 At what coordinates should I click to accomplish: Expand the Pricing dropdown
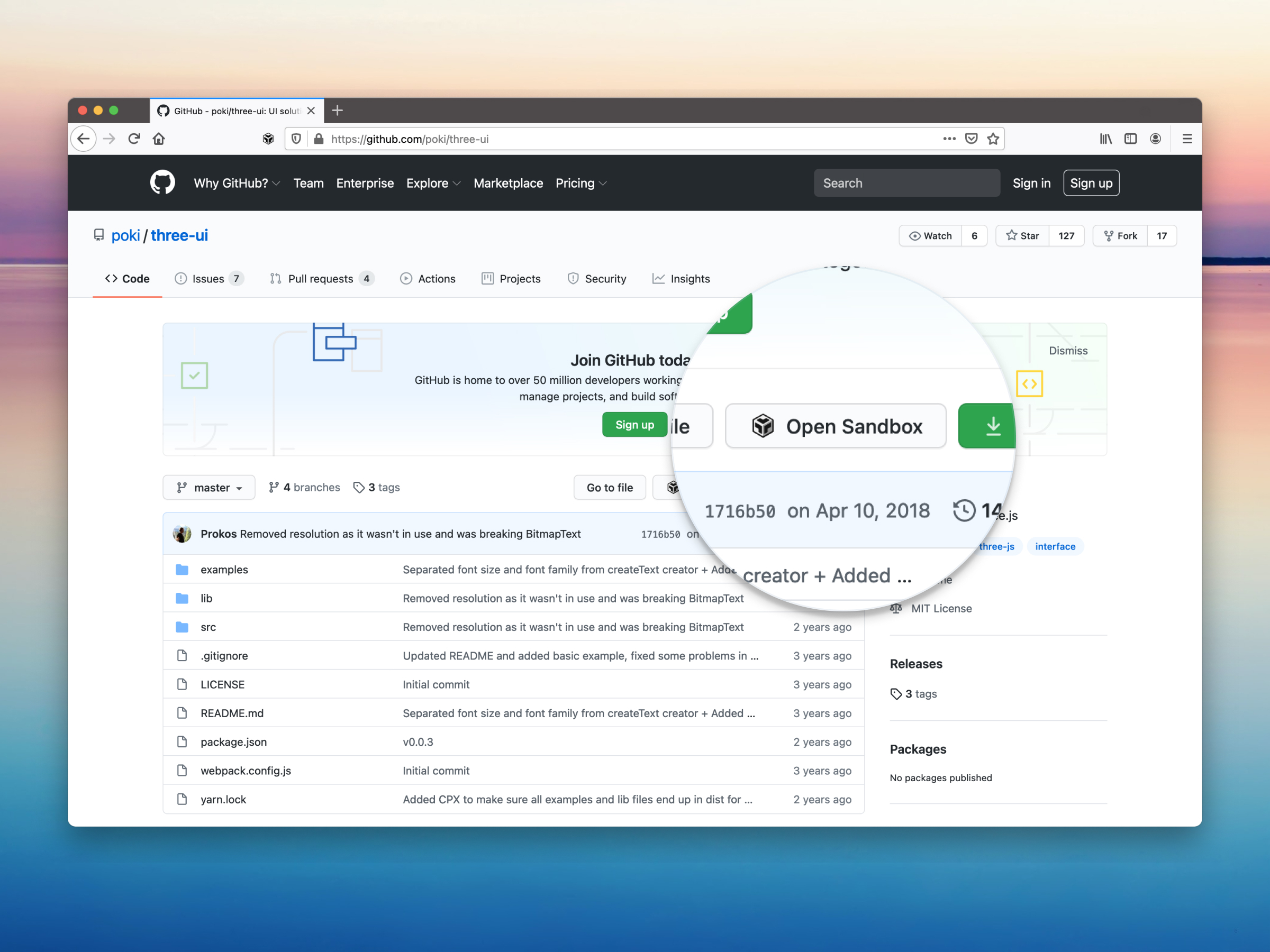581,183
